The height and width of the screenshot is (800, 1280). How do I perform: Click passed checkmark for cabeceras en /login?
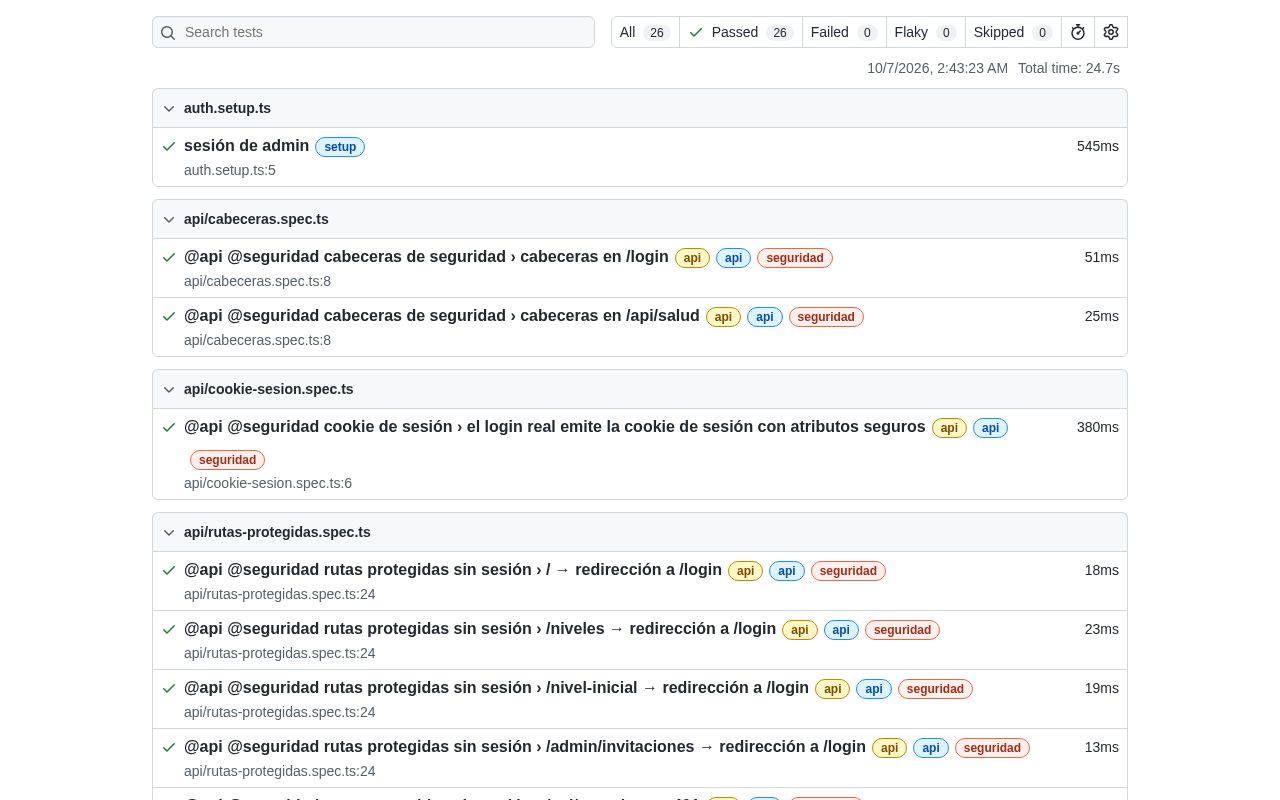tap(169, 257)
